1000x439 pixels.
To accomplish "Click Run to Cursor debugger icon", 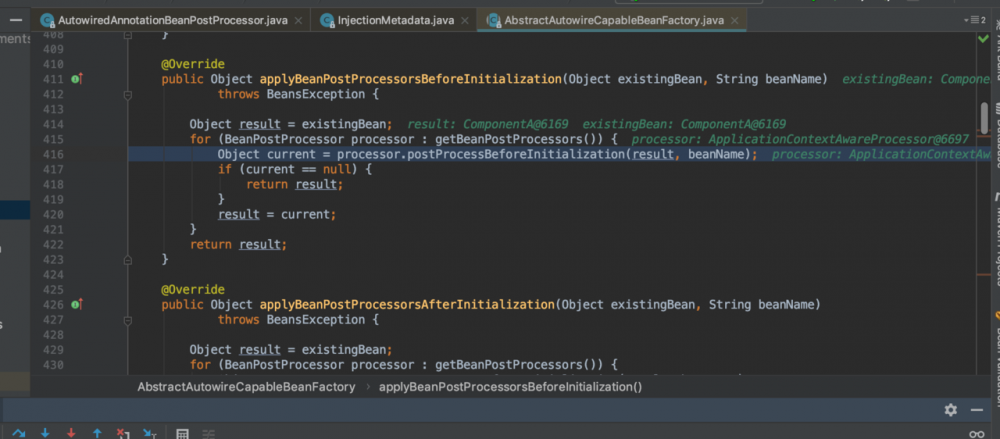I will click(x=150, y=433).
